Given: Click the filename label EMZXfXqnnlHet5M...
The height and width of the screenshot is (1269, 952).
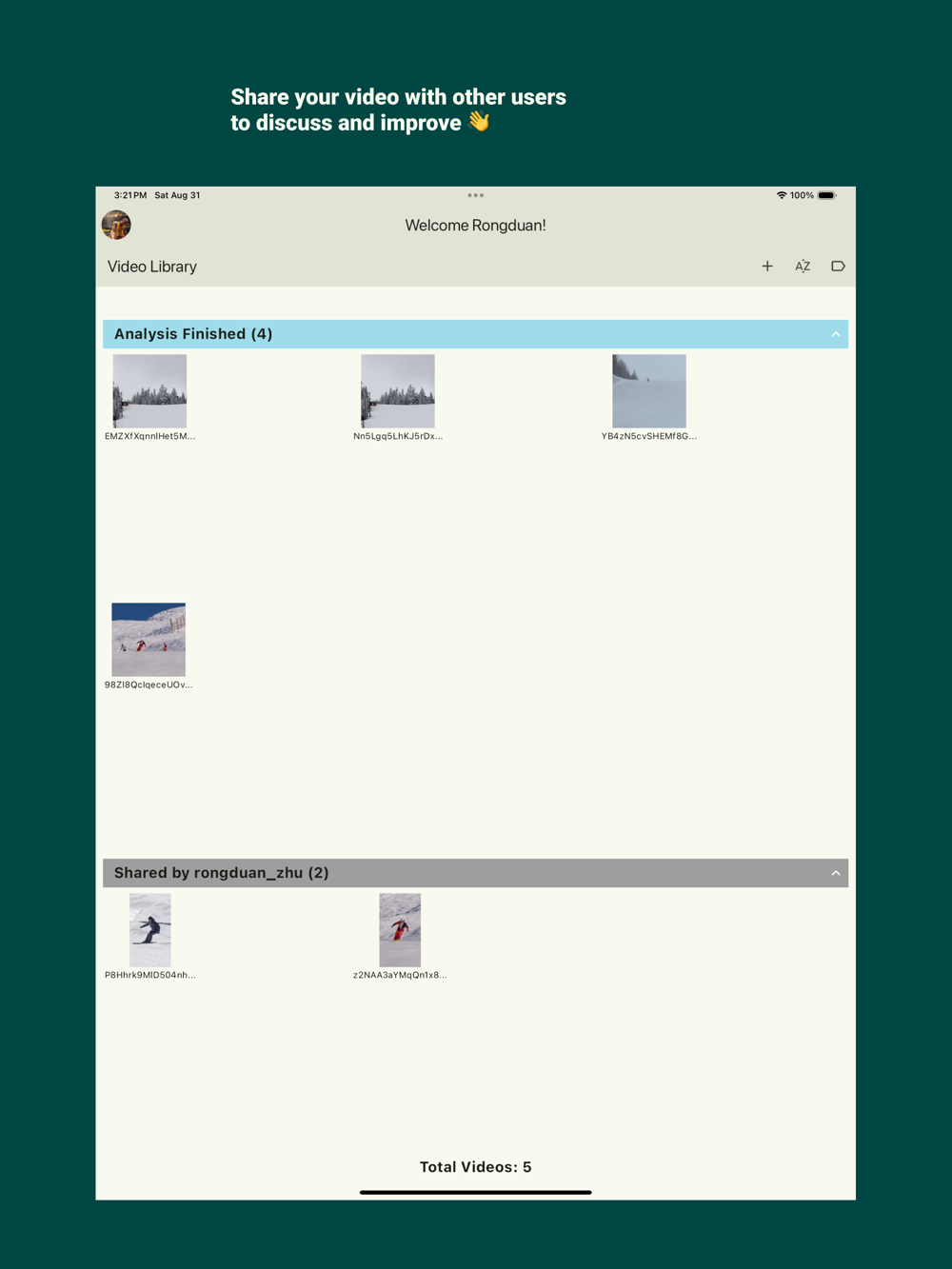Looking at the screenshot, I should tap(149, 436).
